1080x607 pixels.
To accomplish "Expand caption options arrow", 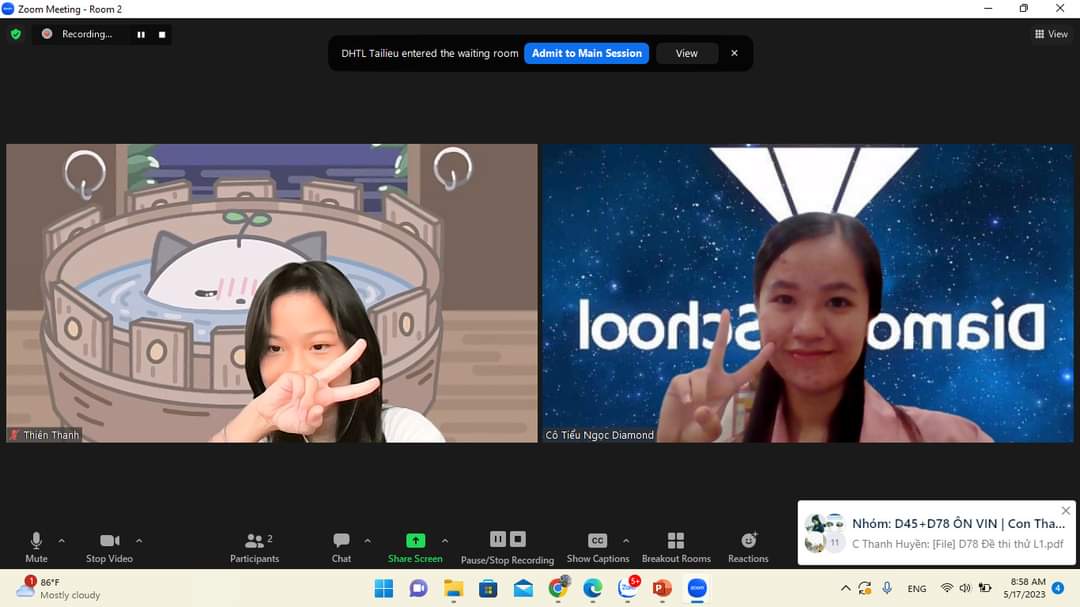I will point(626,541).
